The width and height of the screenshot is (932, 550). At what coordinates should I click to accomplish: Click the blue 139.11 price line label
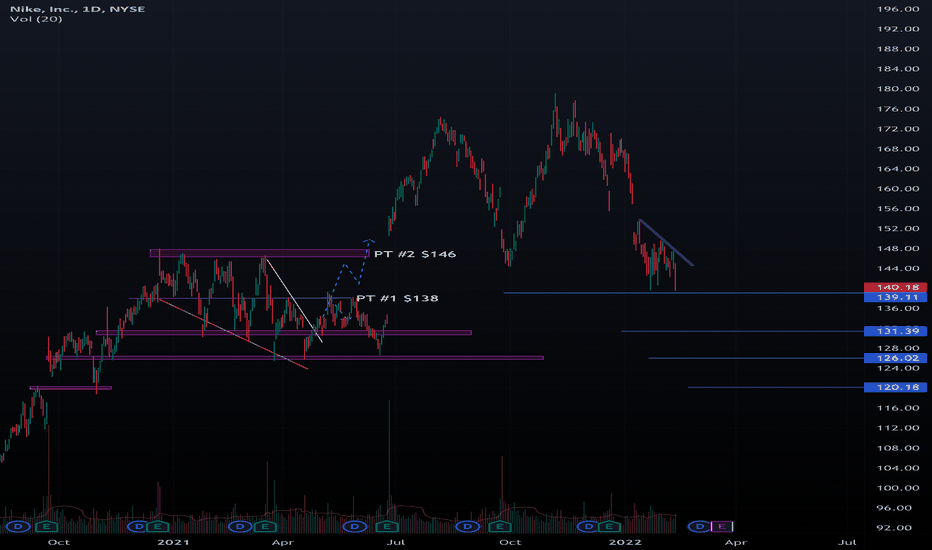tap(895, 297)
